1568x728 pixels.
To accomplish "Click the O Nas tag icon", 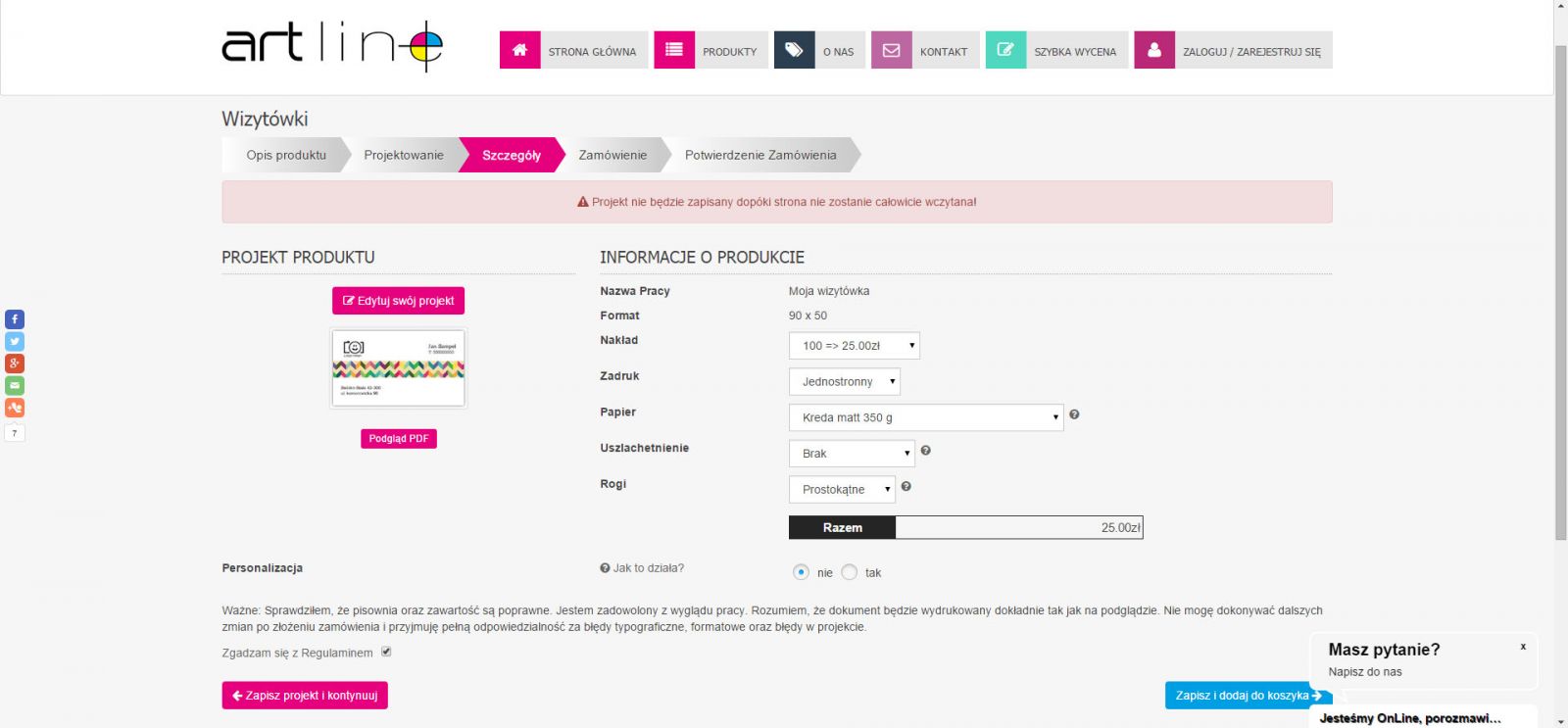I will click(794, 51).
